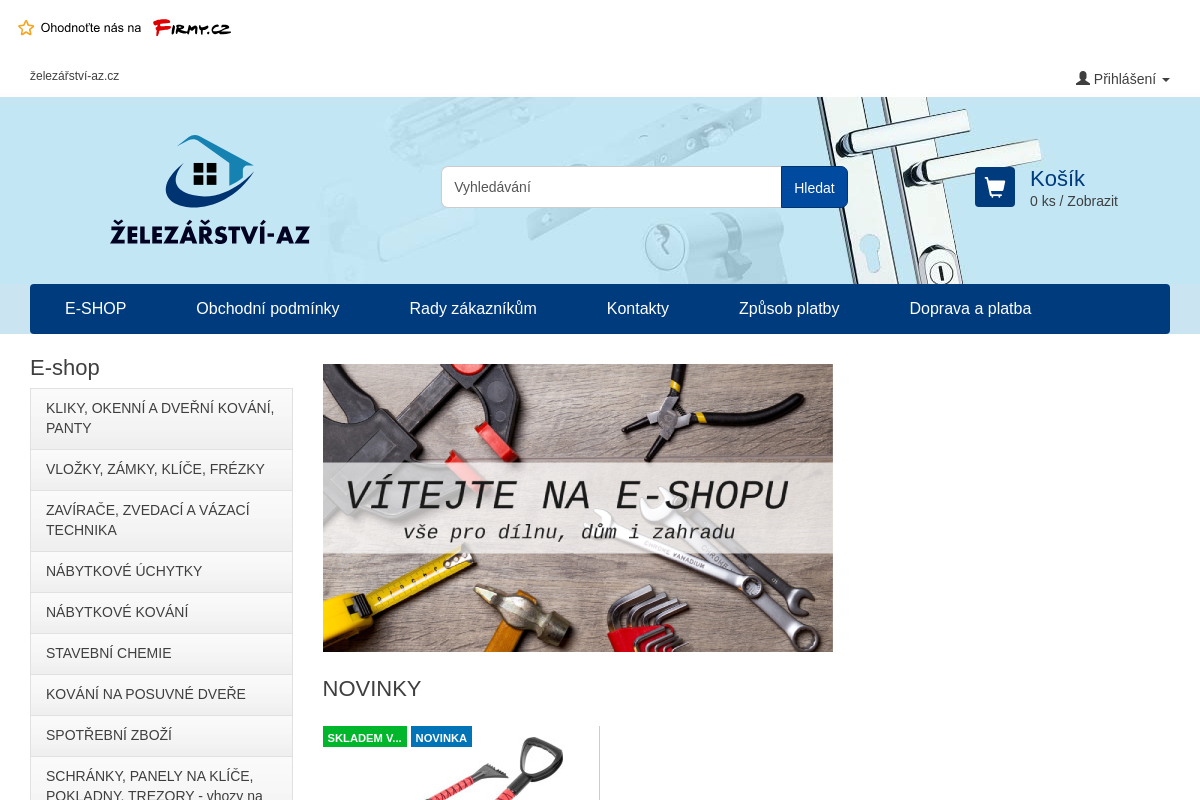Click the star rating icon
The image size is (1200, 800).
(26, 28)
